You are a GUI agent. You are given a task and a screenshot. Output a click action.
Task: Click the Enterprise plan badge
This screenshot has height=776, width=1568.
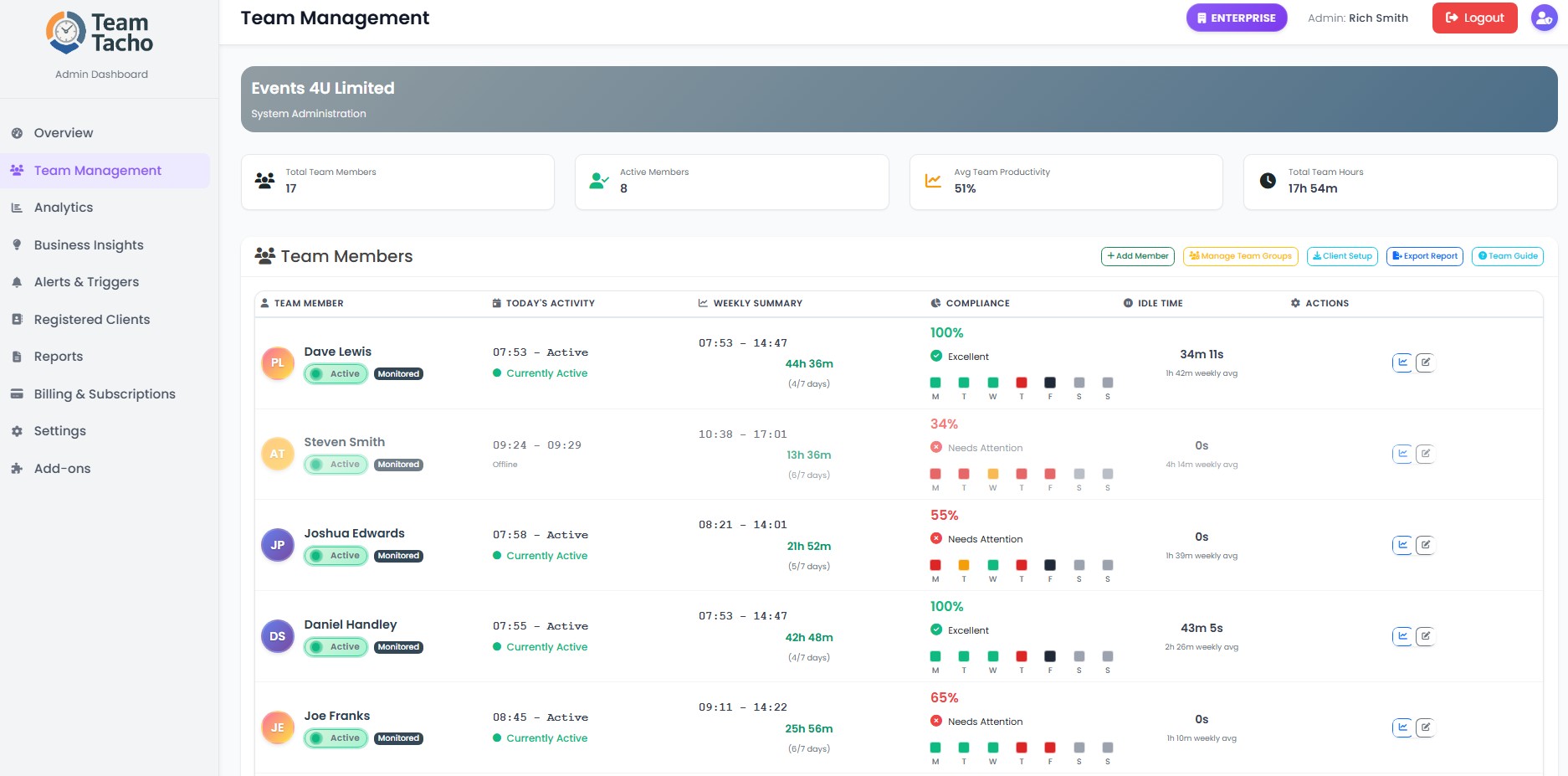(x=1237, y=18)
